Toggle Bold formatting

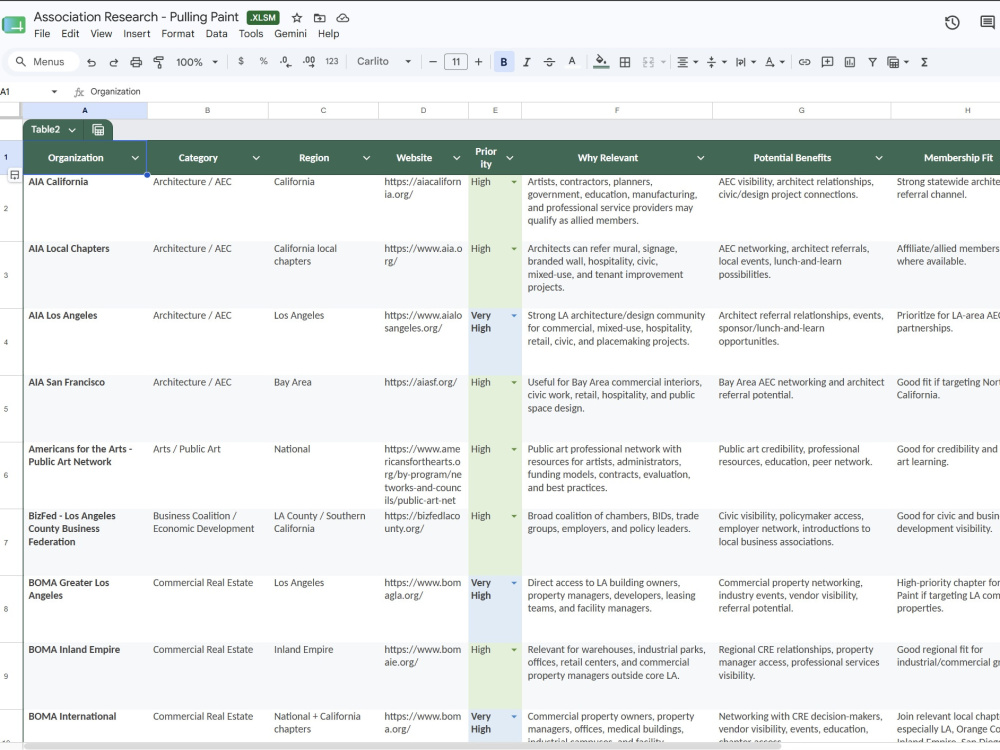pos(504,62)
